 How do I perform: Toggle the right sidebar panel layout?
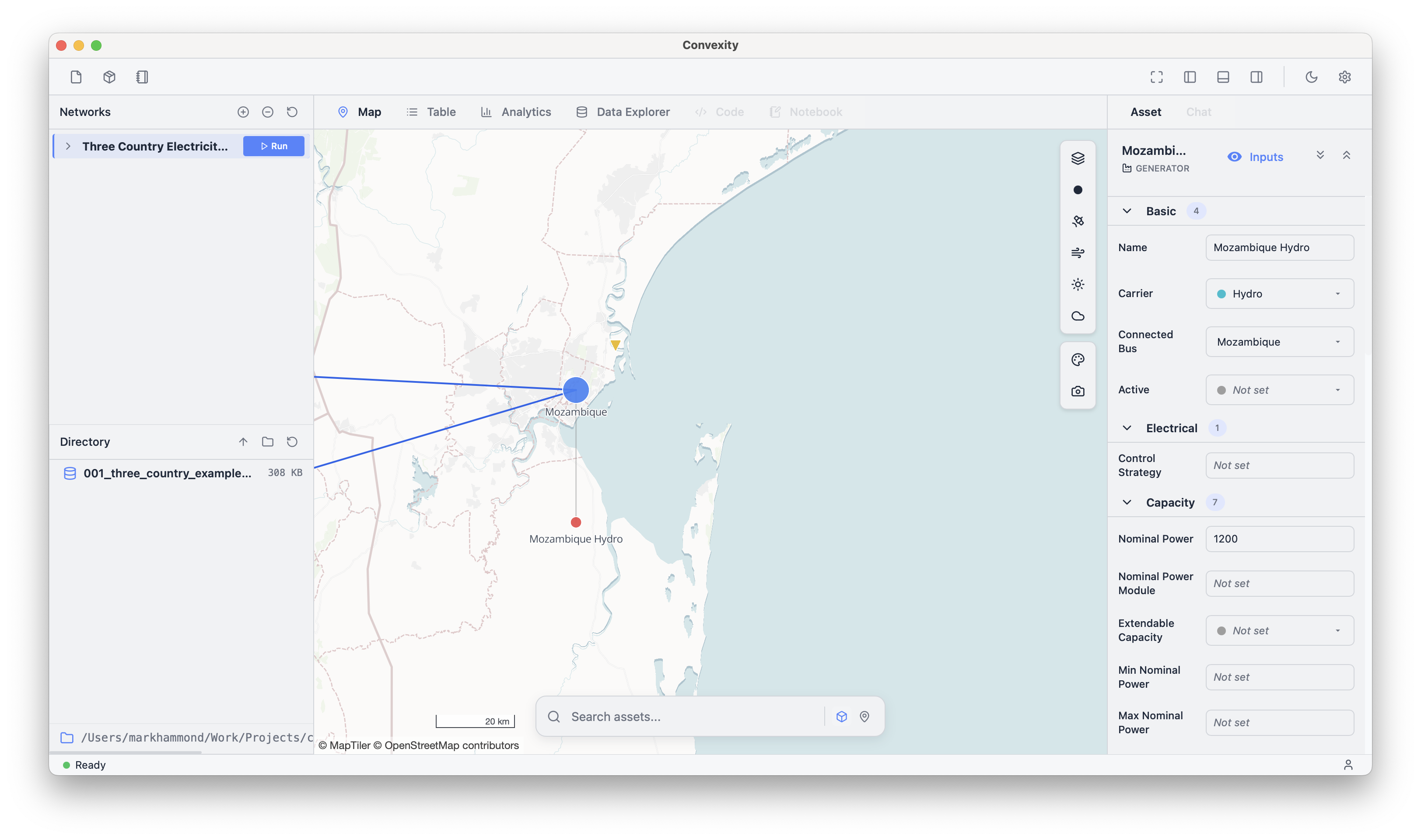[x=1256, y=77]
